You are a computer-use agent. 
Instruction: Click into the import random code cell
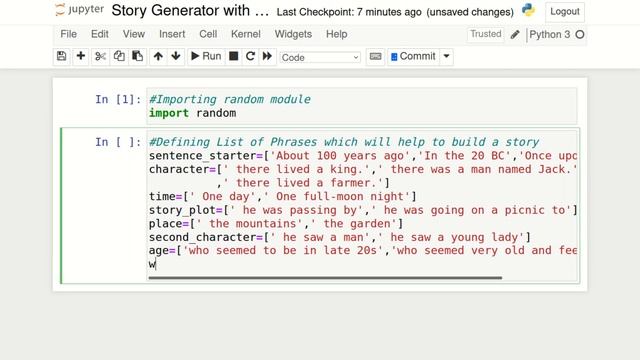pyautogui.click(x=362, y=106)
